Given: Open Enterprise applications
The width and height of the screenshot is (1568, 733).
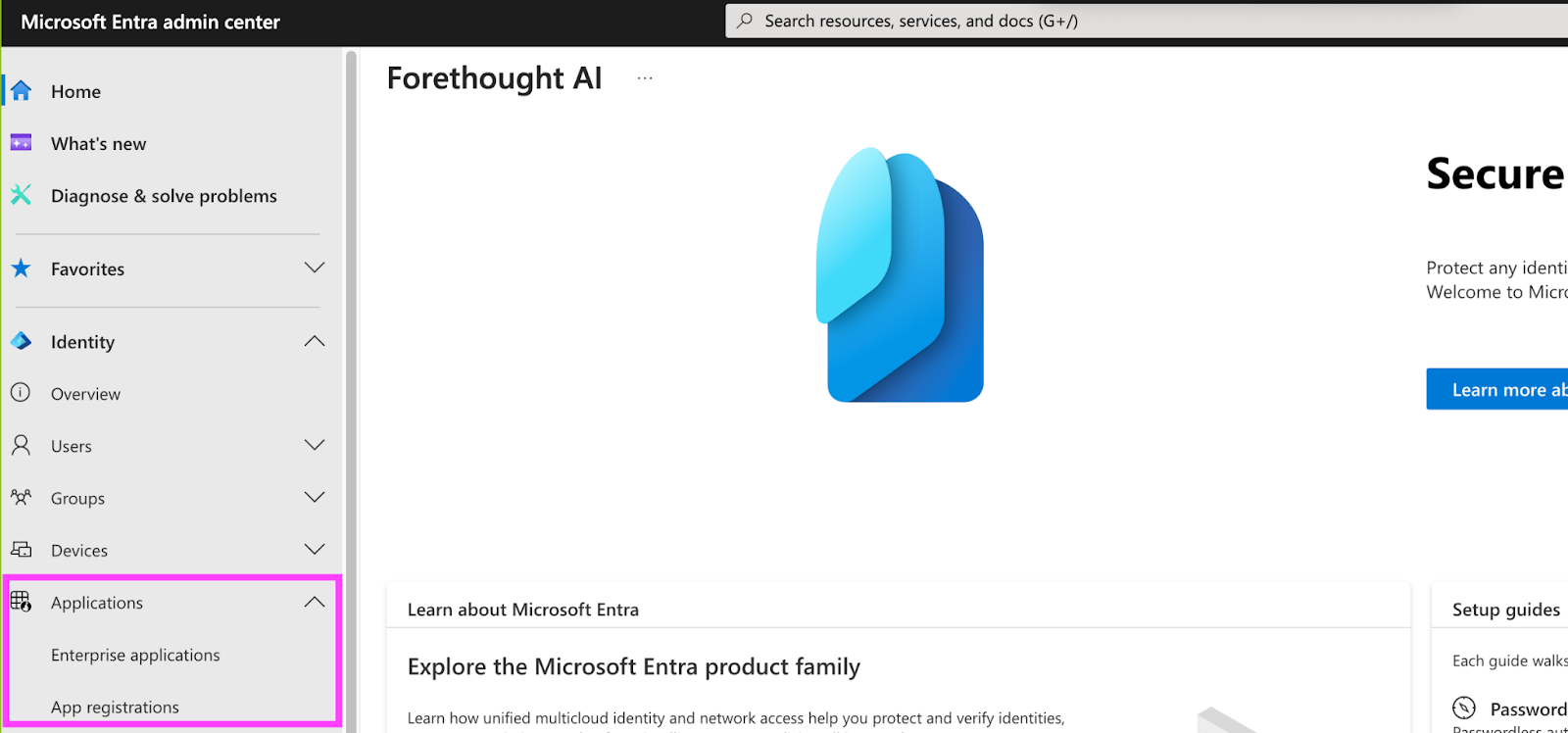Looking at the screenshot, I should [135, 655].
